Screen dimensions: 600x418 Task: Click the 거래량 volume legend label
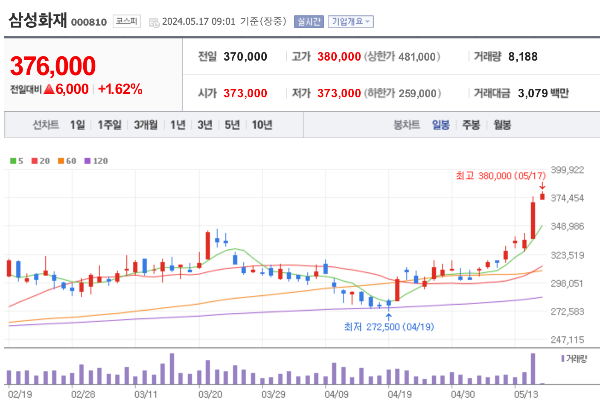point(574,359)
